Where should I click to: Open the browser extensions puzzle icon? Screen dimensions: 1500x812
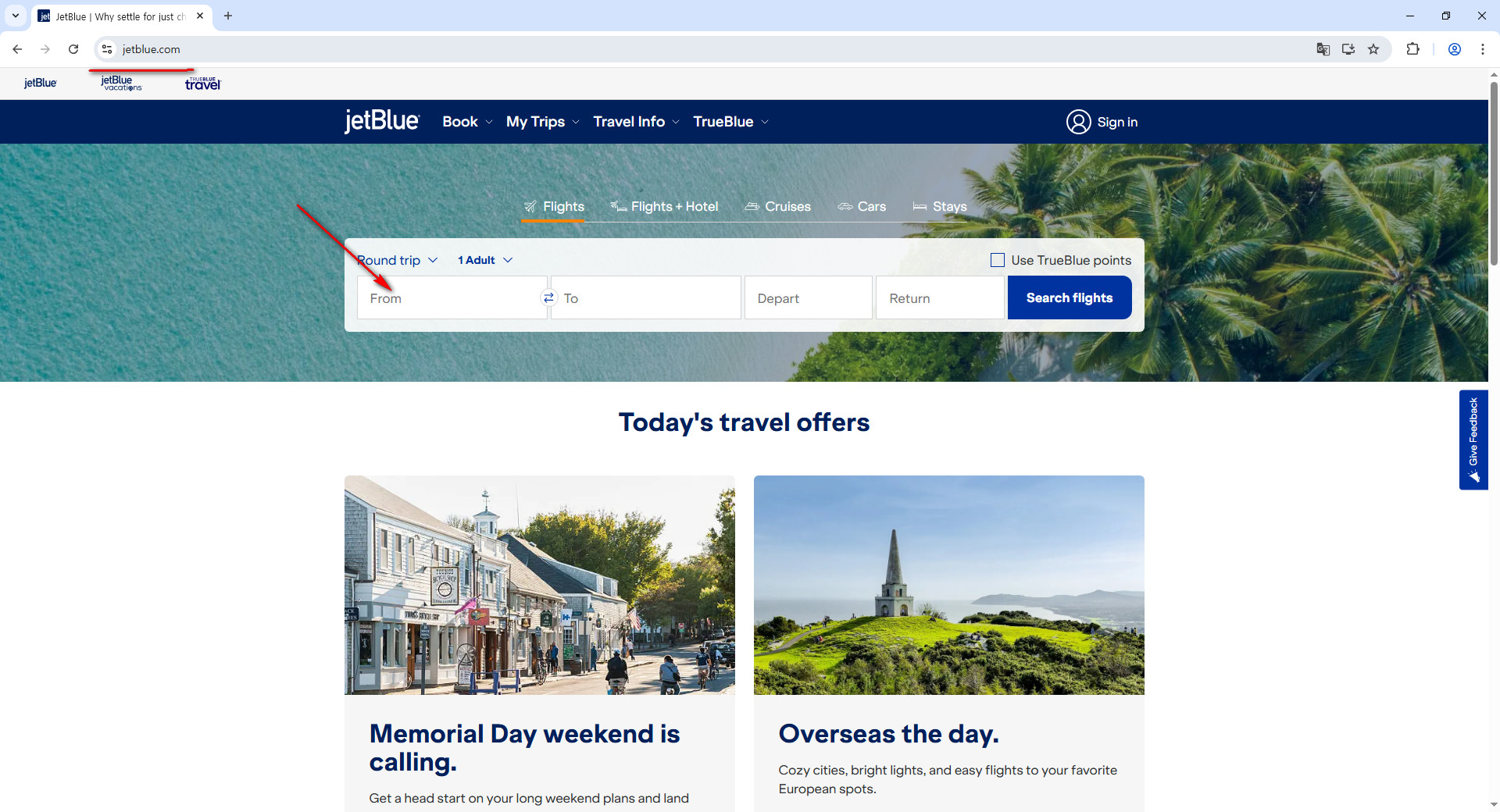pyautogui.click(x=1412, y=49)
